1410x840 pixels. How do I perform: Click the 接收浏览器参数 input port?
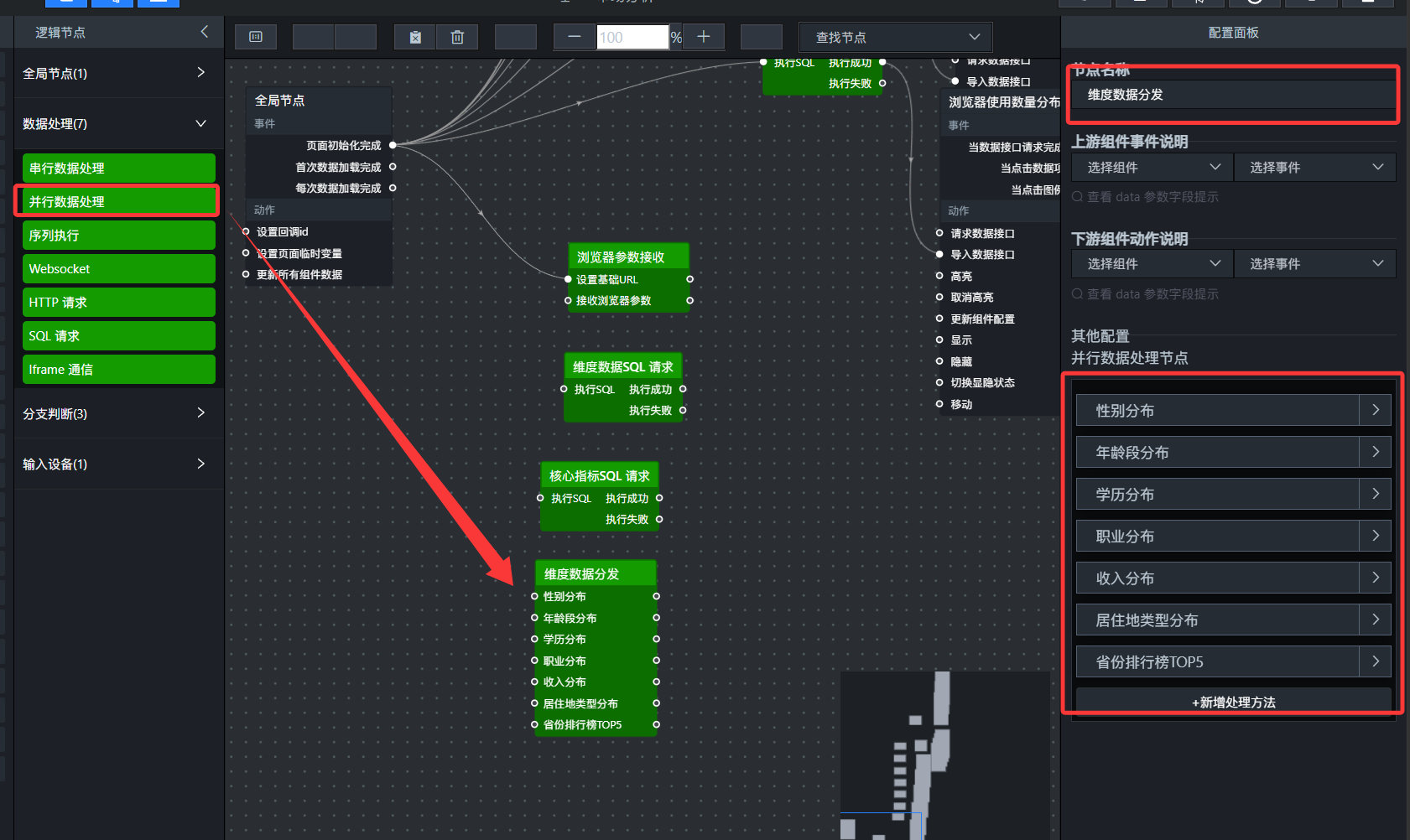tap(568, 300)
